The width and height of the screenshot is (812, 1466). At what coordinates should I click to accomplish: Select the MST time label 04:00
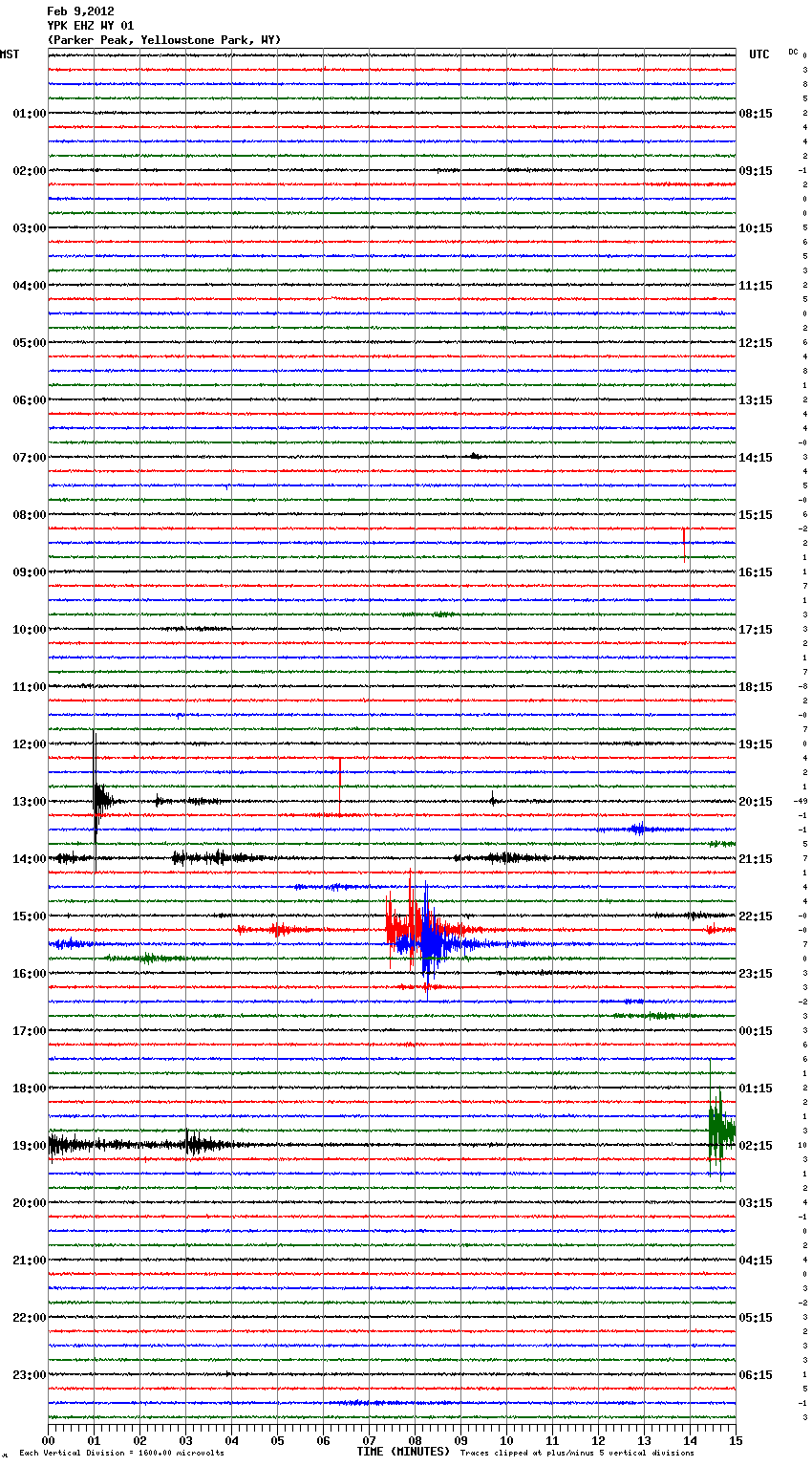pos(30,286)
